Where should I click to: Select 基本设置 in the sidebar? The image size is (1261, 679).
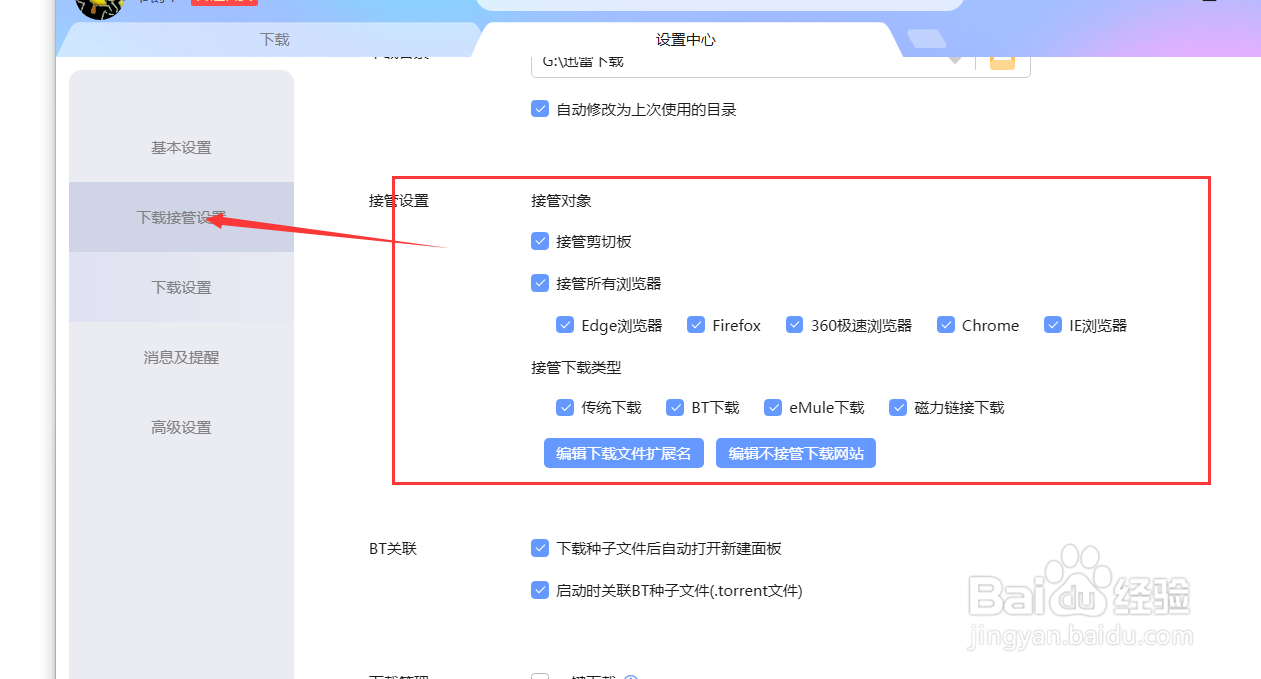pyautogui.click(x=181, y=147)
